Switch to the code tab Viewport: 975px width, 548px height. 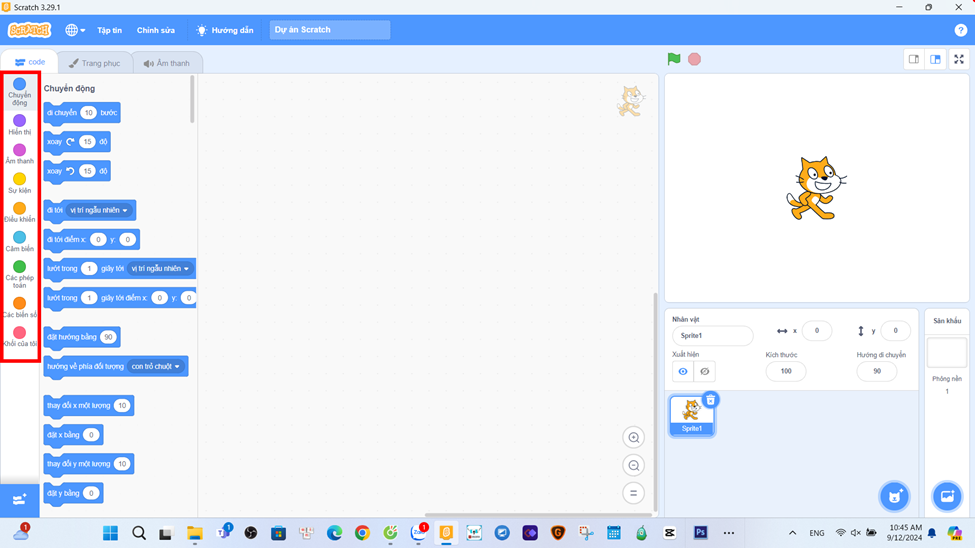tap(30, 62)
